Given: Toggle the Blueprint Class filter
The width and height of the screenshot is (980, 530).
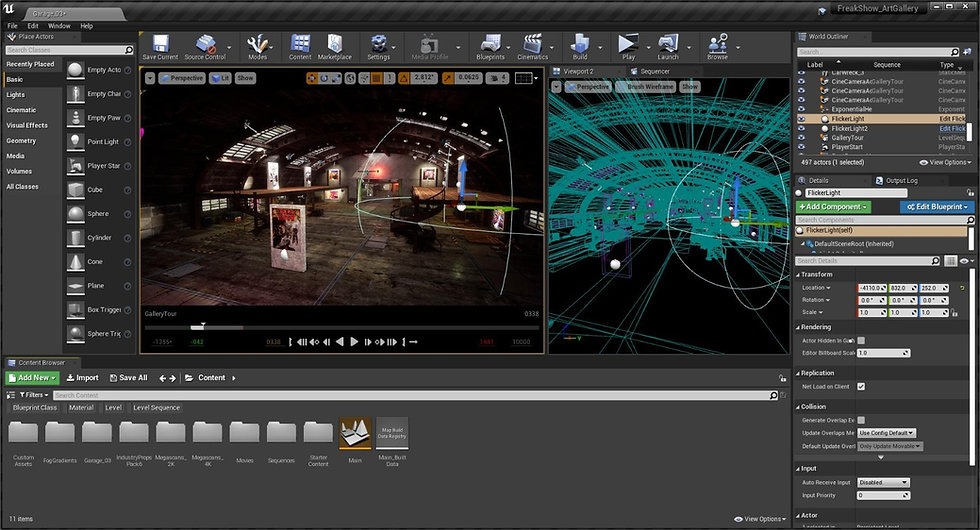Looking at the screenshot, I should click(34, 408).
